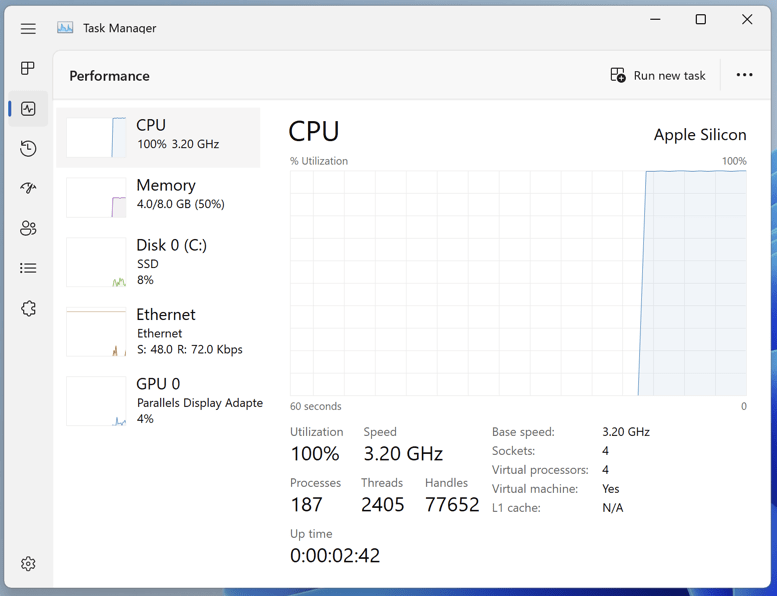
Task: Click the CPU mini graph thumbnail
Action: pyautogui.click(x=96, y=137)
